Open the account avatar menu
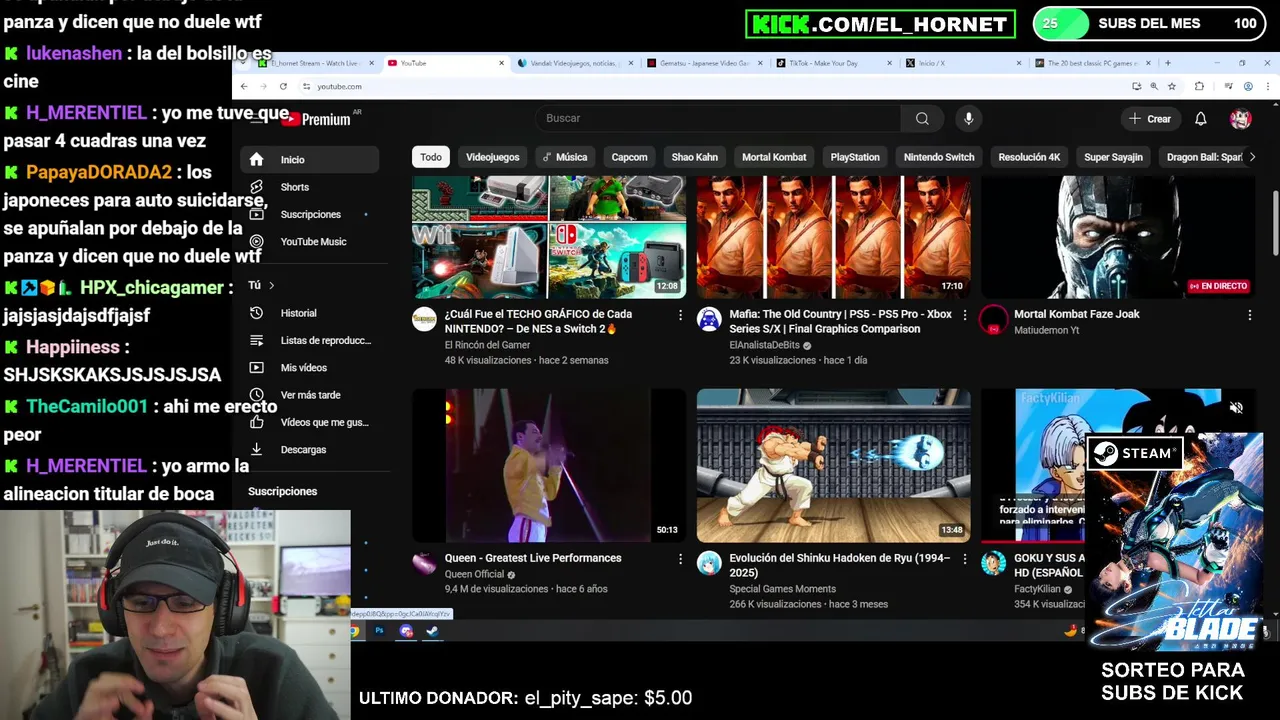Viewport: 1280px width, 720px height. pyautogui.click(x=1241, y=118)
